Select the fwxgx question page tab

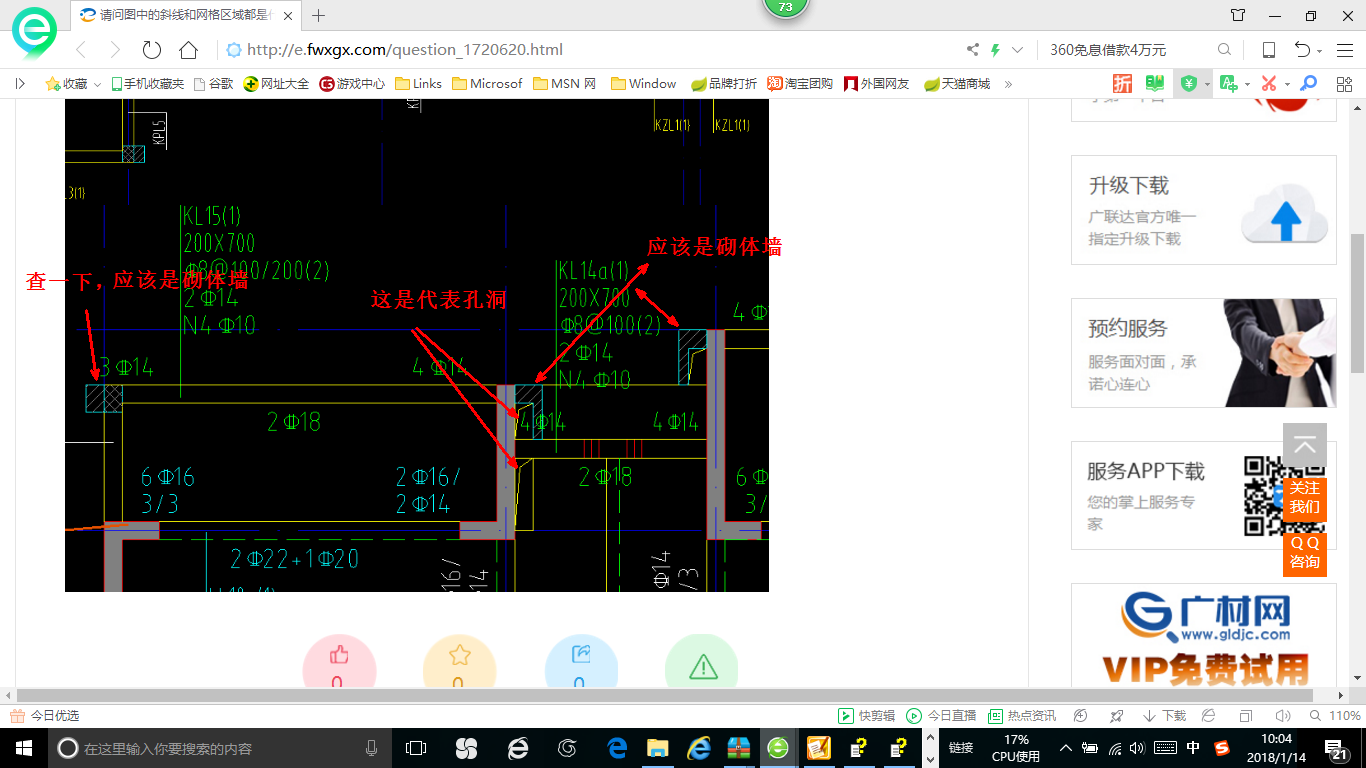tap(186, 15)
